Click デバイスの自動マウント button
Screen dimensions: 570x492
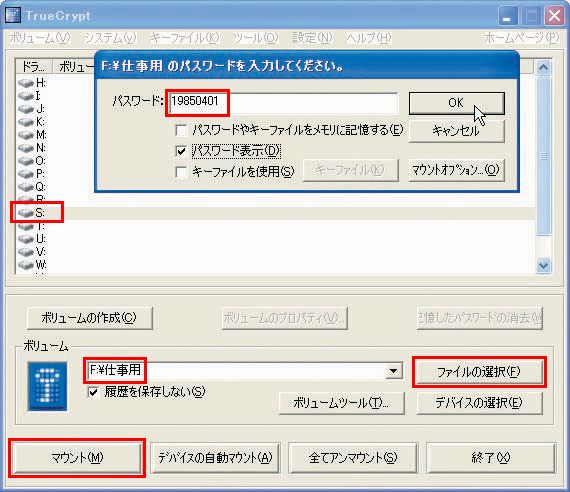point(215,457)
